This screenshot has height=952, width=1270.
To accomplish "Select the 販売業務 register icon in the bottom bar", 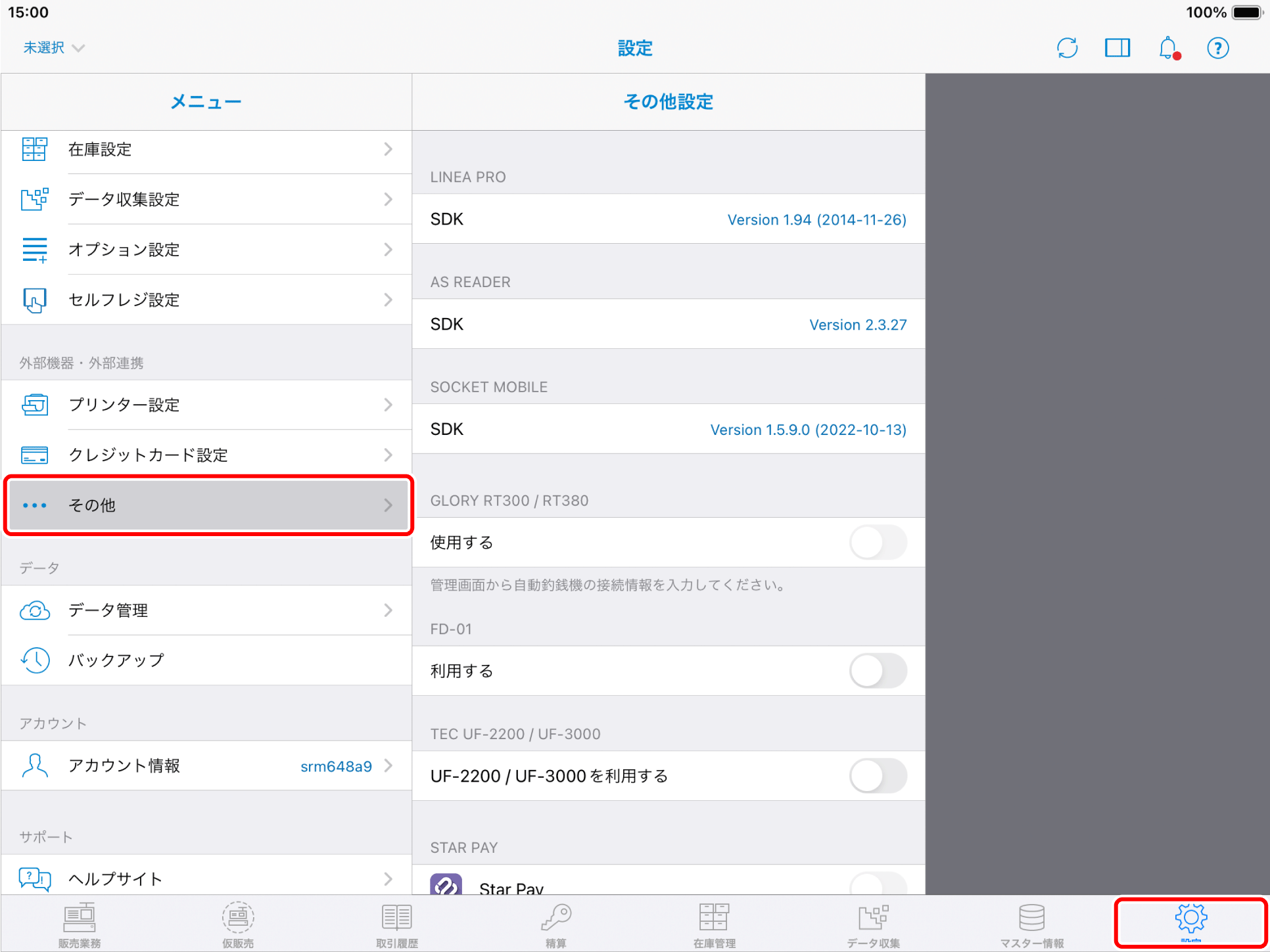I will pyautogui.click(x=79, y=922).
